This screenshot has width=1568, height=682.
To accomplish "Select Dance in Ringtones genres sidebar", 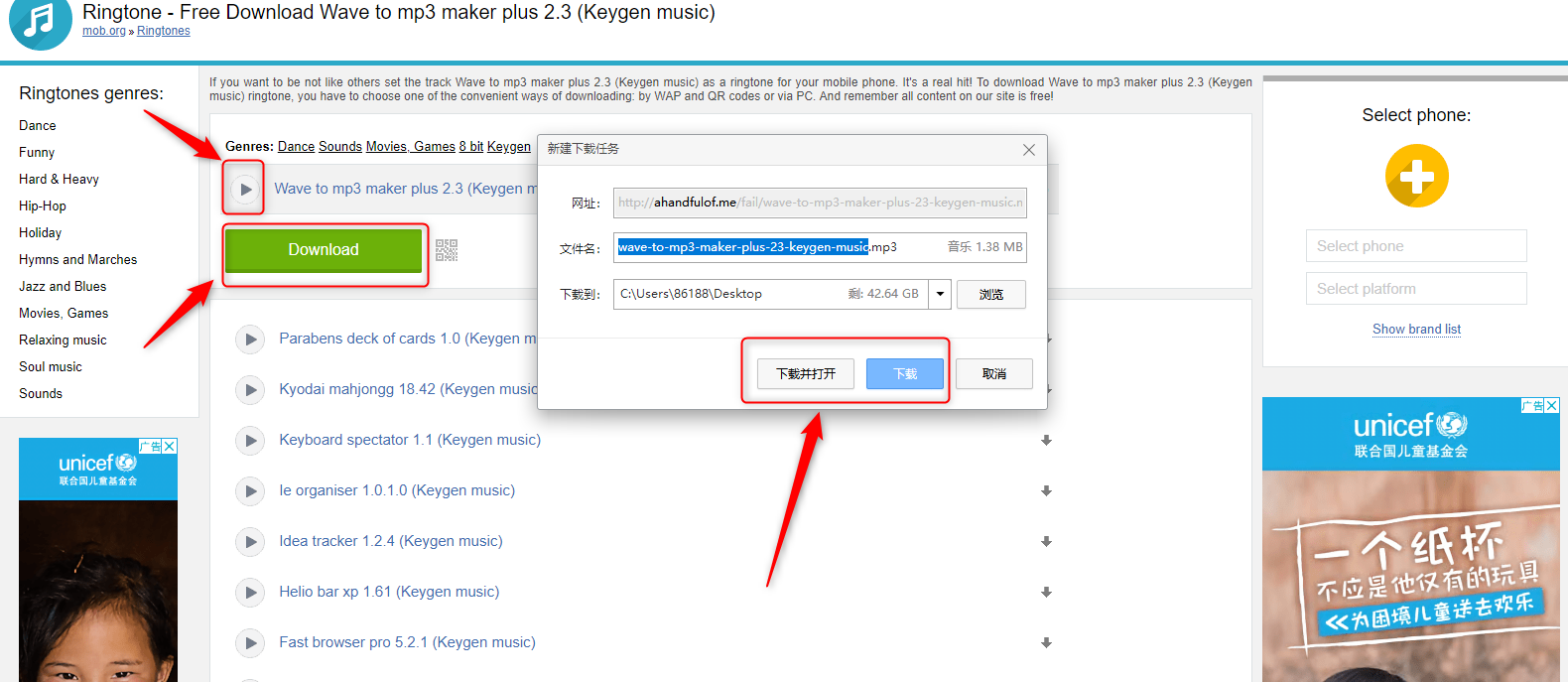I will tap(38, 126).
